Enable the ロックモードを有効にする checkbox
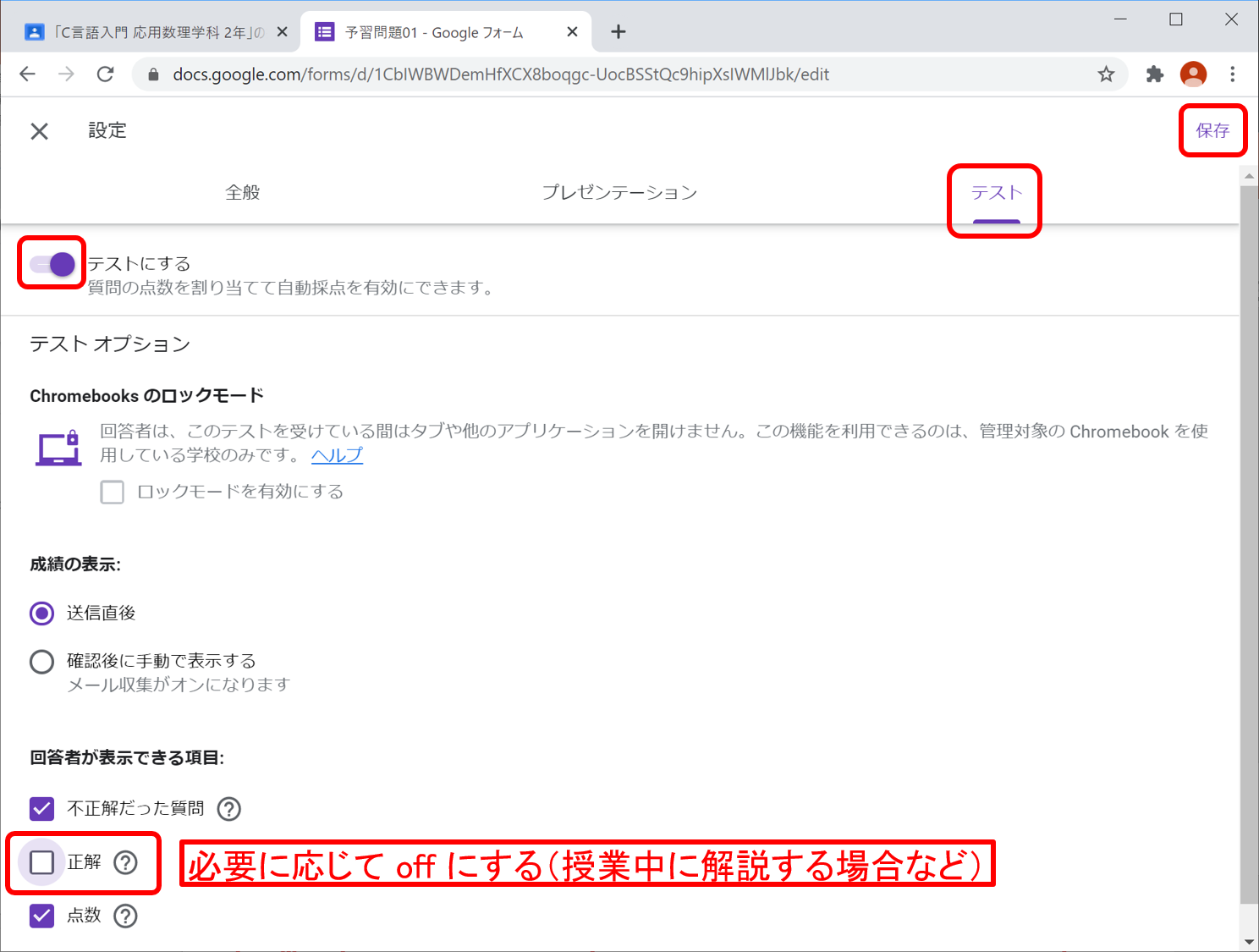The height and width of the screenshot is (952, 1259). (112, 492)
